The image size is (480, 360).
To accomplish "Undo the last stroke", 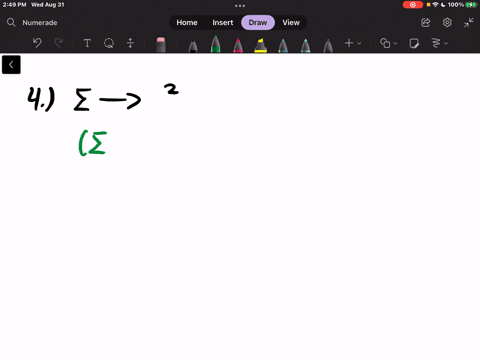I will [37, 43].
